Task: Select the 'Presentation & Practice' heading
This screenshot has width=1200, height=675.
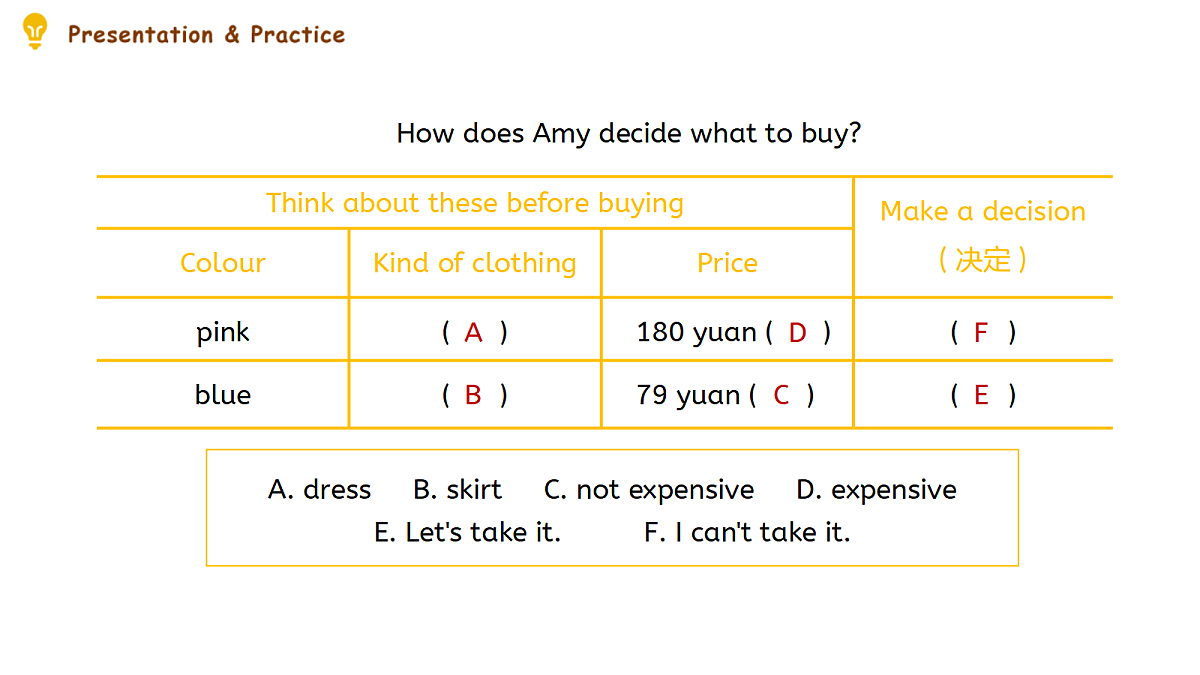Action: point(206,35)
